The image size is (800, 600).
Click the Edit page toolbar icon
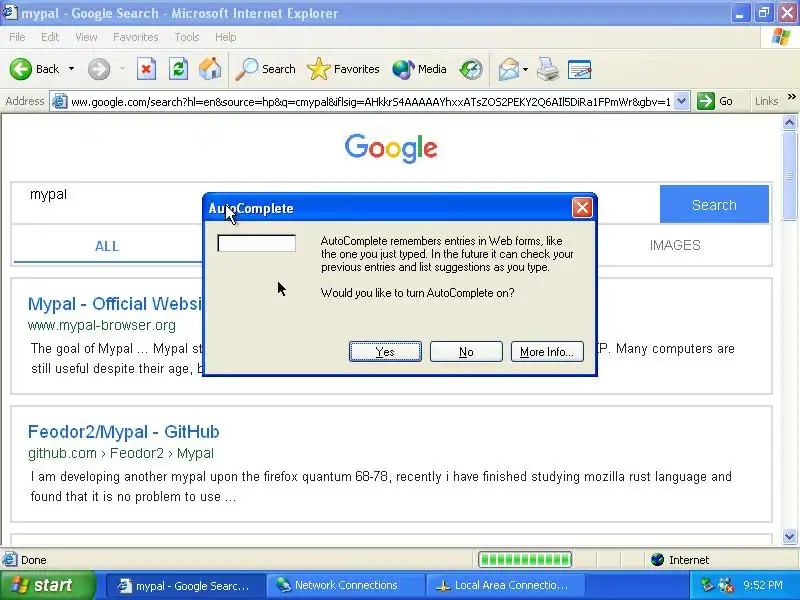click(579, 69)
